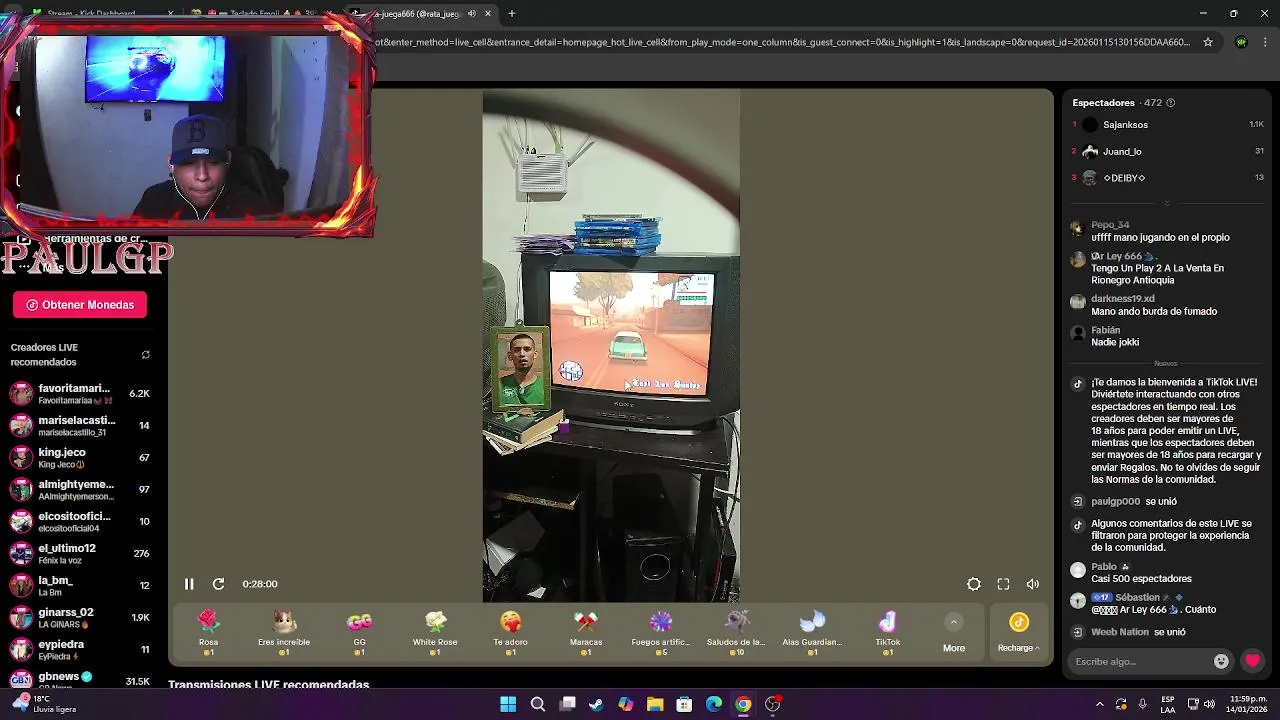Open Microsoft Store from taskbar
1280x720 pixels.
coord(684,704)
